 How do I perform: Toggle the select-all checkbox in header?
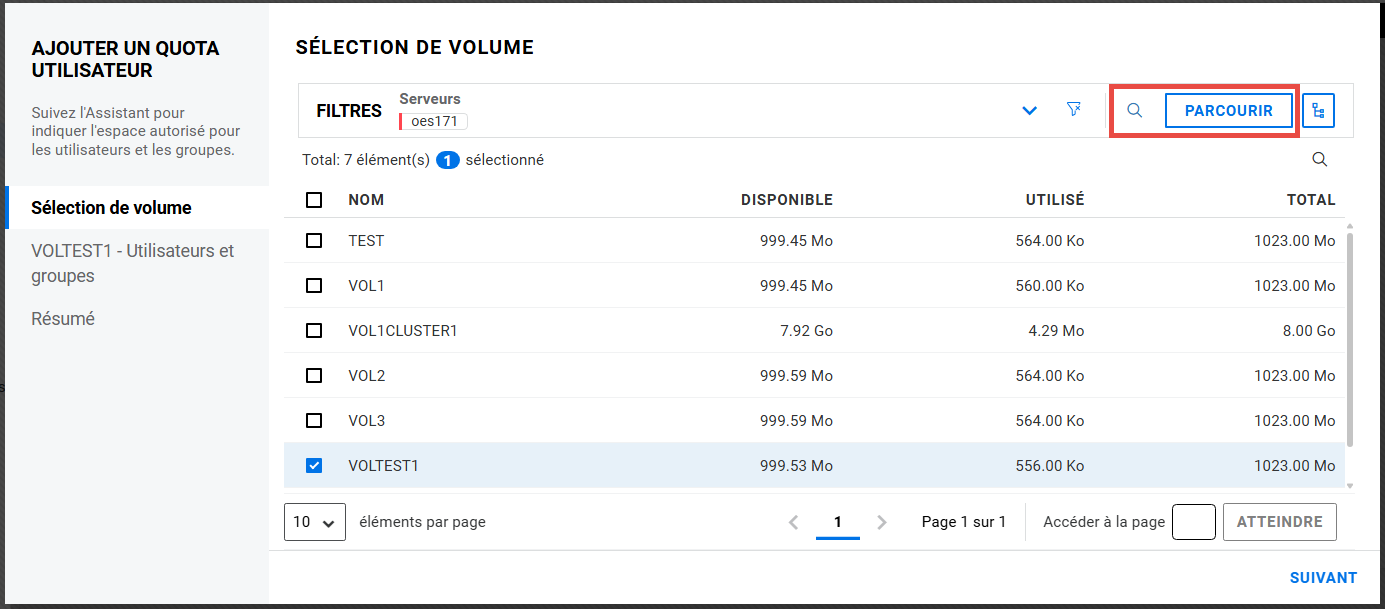click(x=314, y=200)
